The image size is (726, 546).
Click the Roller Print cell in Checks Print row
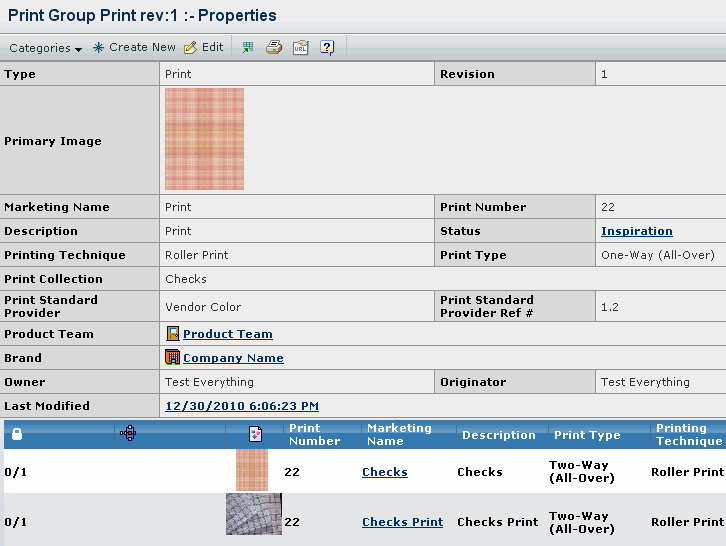tap(688, 522)
